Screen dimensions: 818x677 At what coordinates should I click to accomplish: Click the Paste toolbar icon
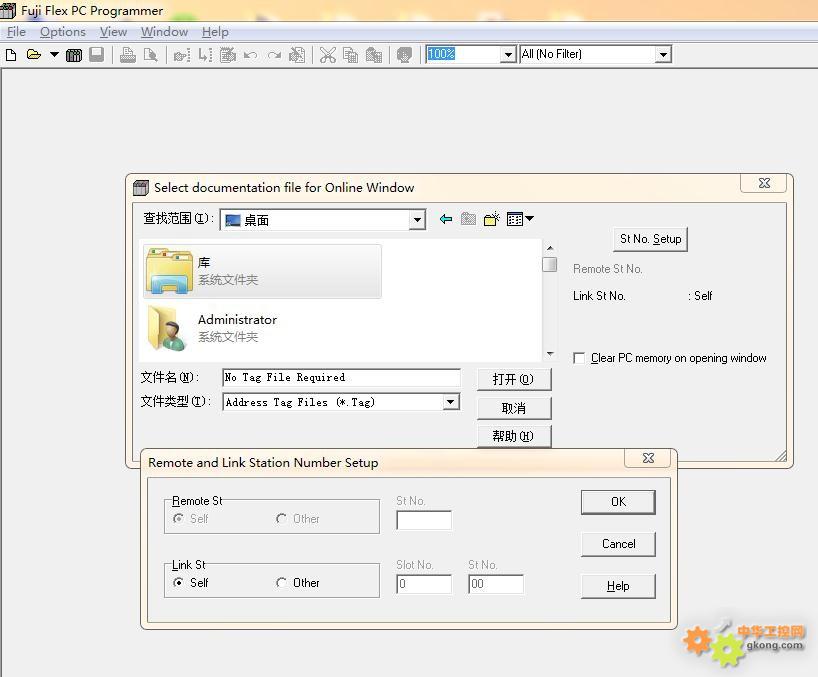point(374,55)
